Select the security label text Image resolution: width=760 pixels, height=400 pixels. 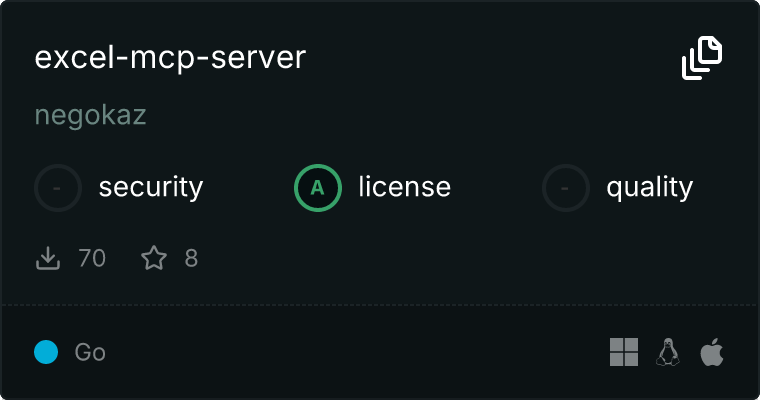151,187
